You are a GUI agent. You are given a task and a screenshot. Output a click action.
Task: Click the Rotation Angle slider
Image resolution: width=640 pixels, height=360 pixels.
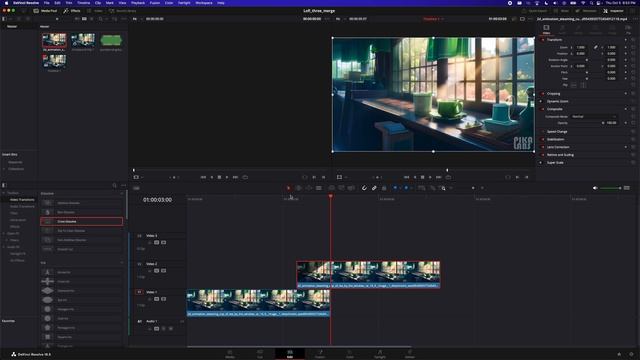[x=586, y=60]
